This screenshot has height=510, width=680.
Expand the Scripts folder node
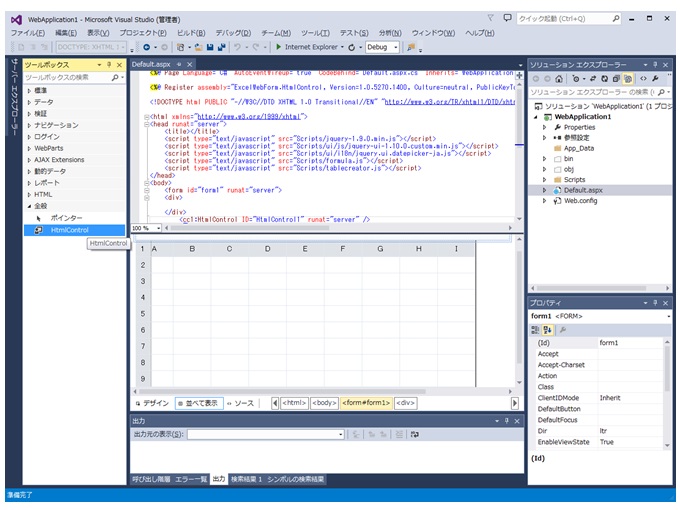click(544, 180)
